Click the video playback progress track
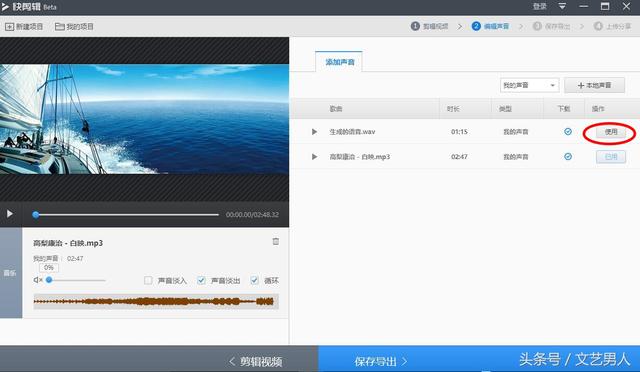This screenshot has height=372, width=640. coord(127,214)
